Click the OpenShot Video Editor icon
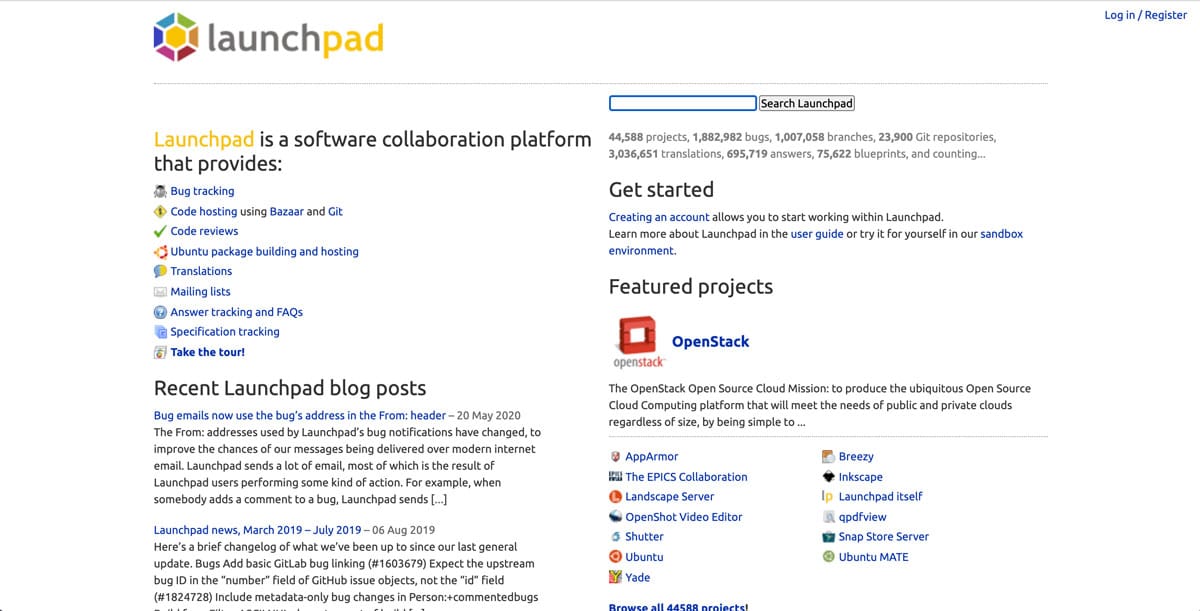Screen dimensions: 1200x611 point(615,517)
